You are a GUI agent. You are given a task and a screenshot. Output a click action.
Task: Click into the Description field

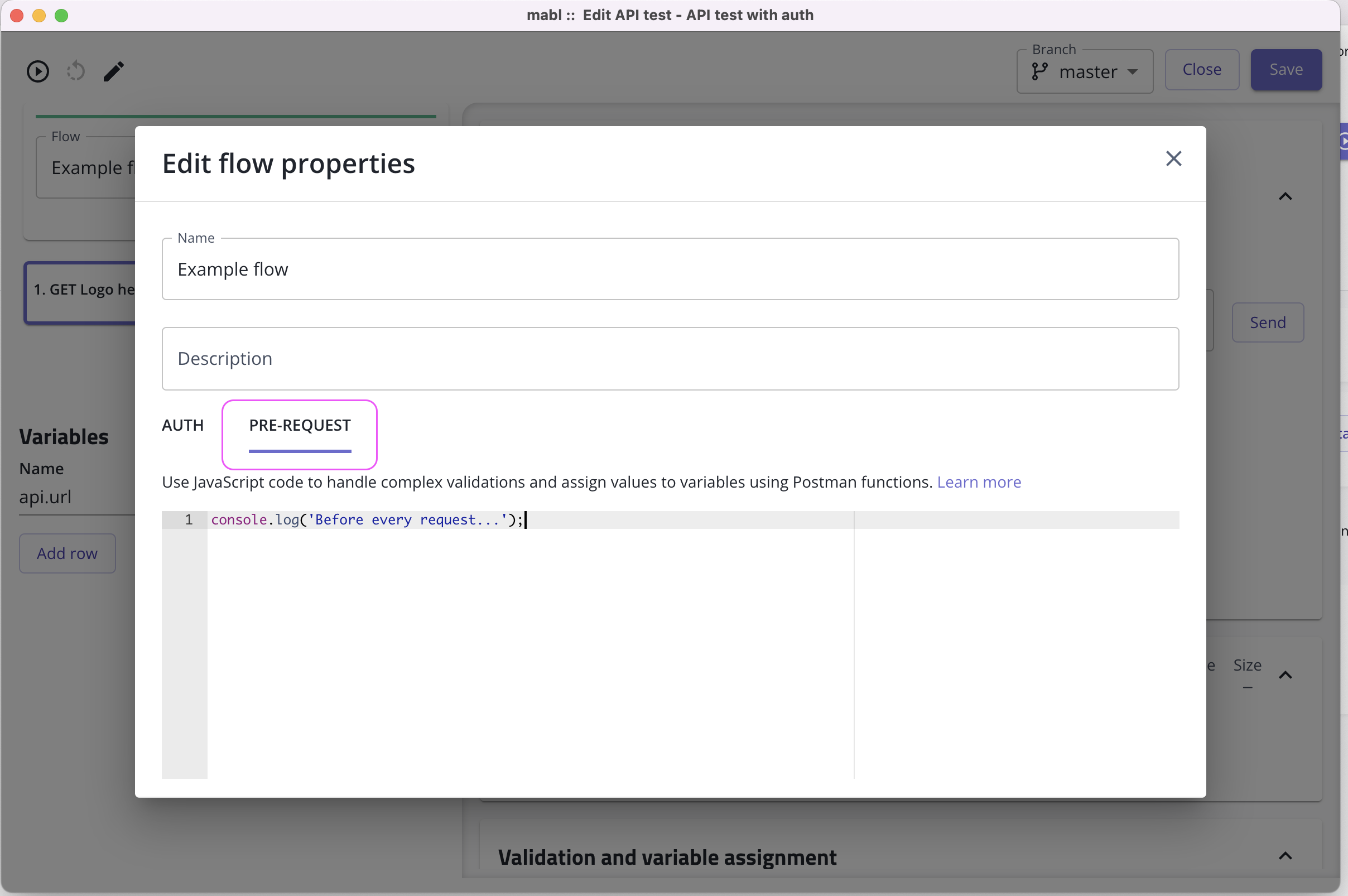[x=670, y=359]
